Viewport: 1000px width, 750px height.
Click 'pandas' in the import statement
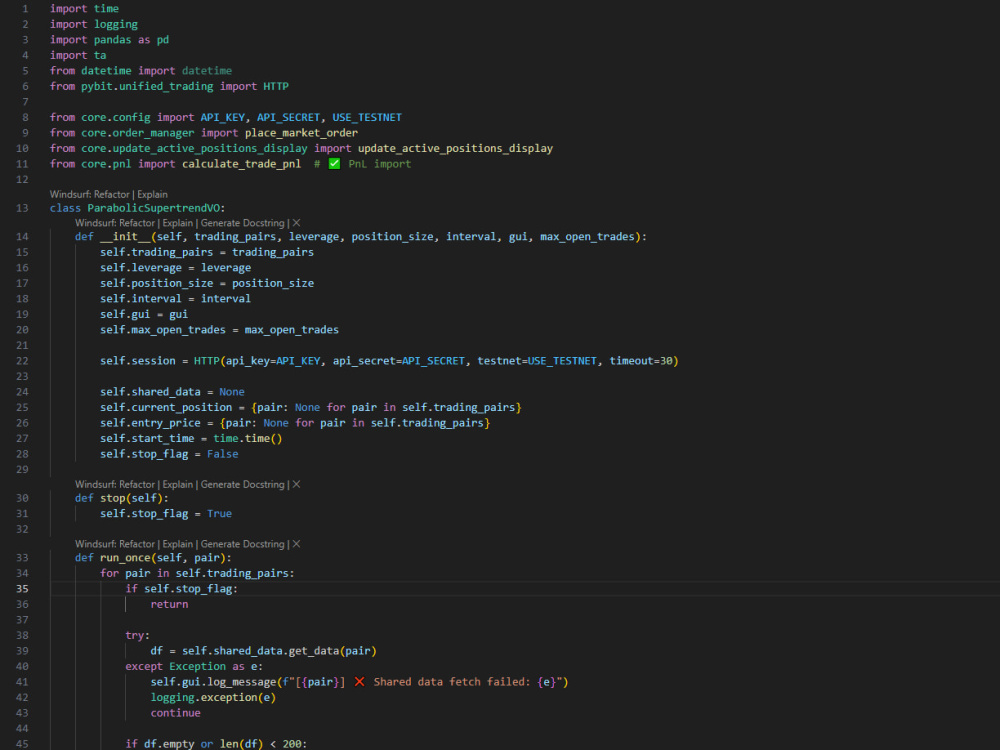[112, 40]
